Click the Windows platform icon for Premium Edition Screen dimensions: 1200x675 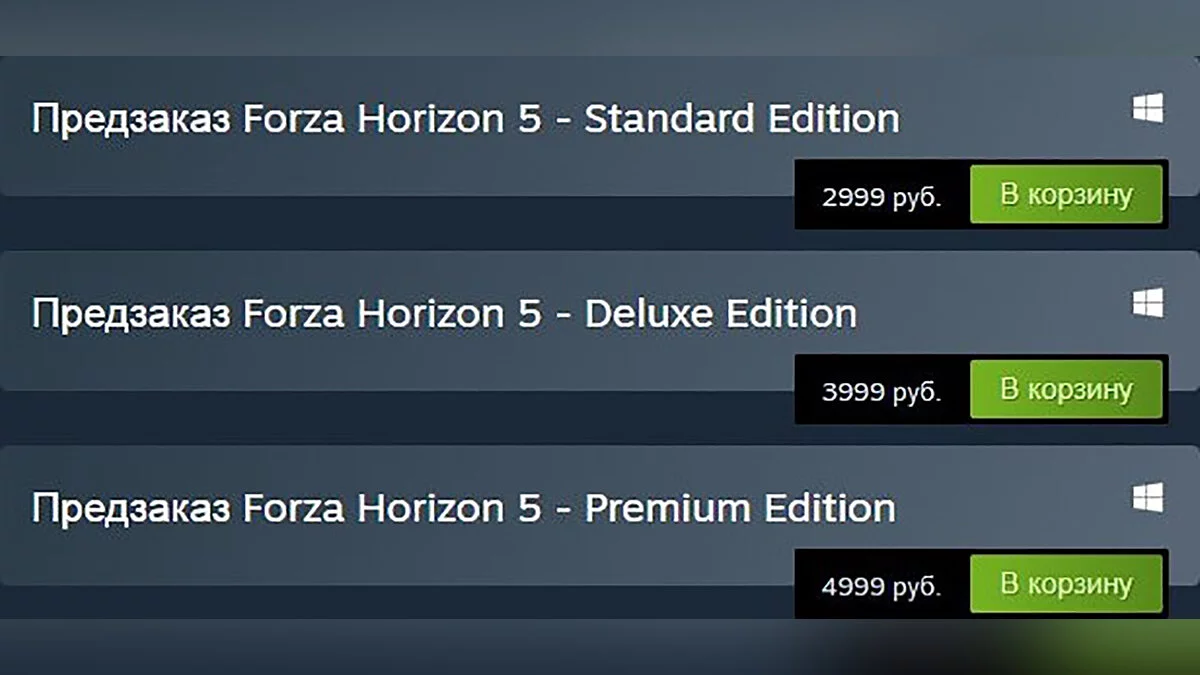[x=1147, y=497]
